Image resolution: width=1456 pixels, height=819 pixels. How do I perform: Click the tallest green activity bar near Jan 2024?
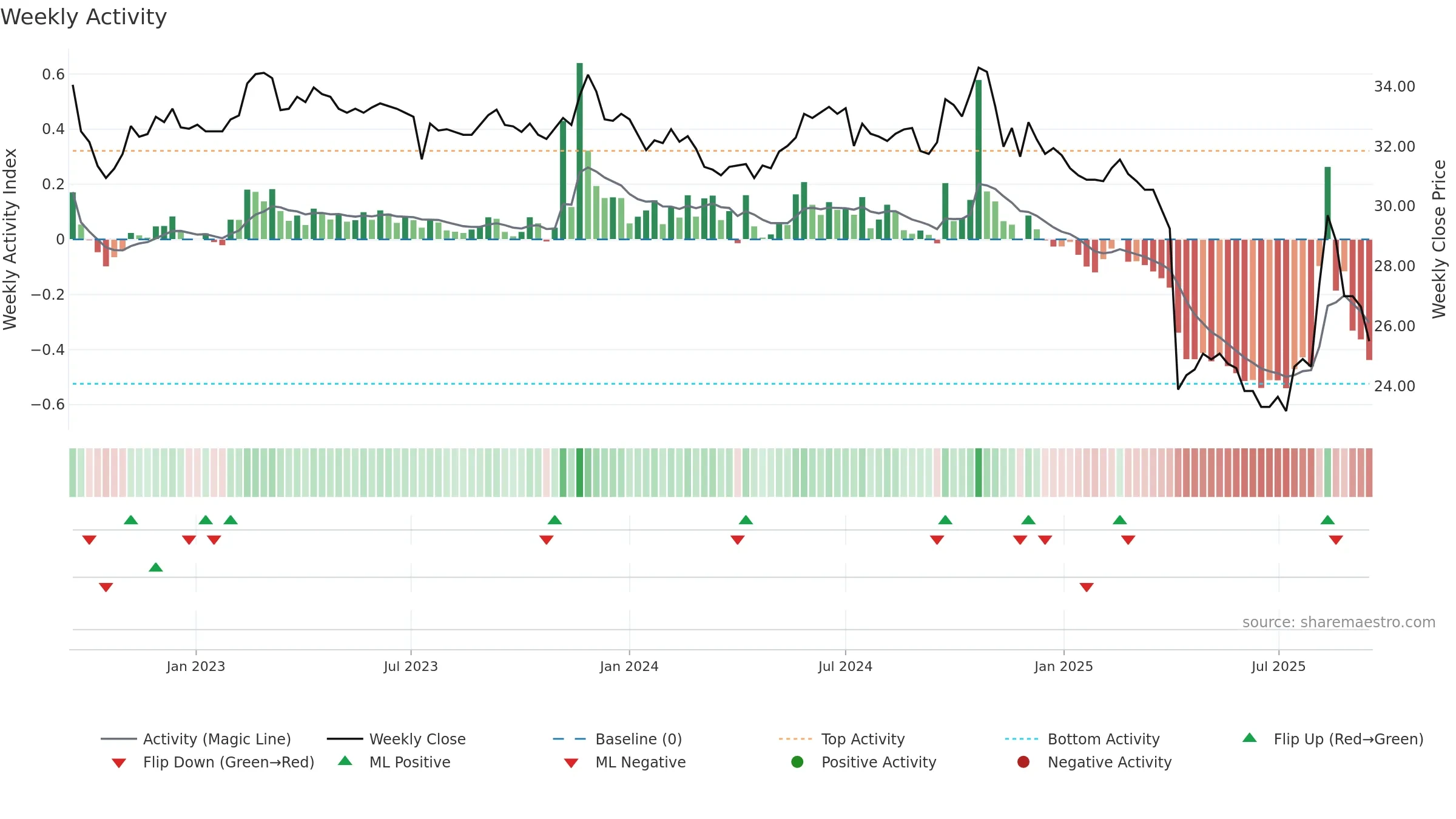[580, 151]
